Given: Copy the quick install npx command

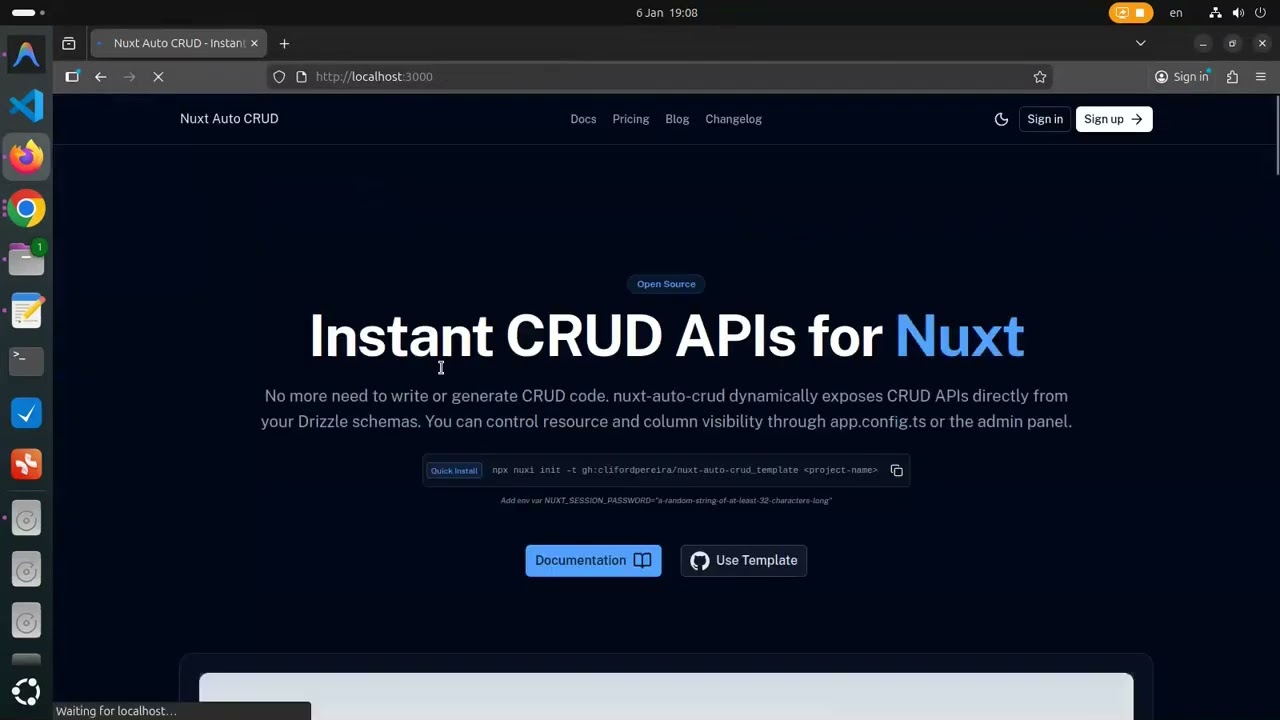Looking at the screenshot, I should pos(897,471).
